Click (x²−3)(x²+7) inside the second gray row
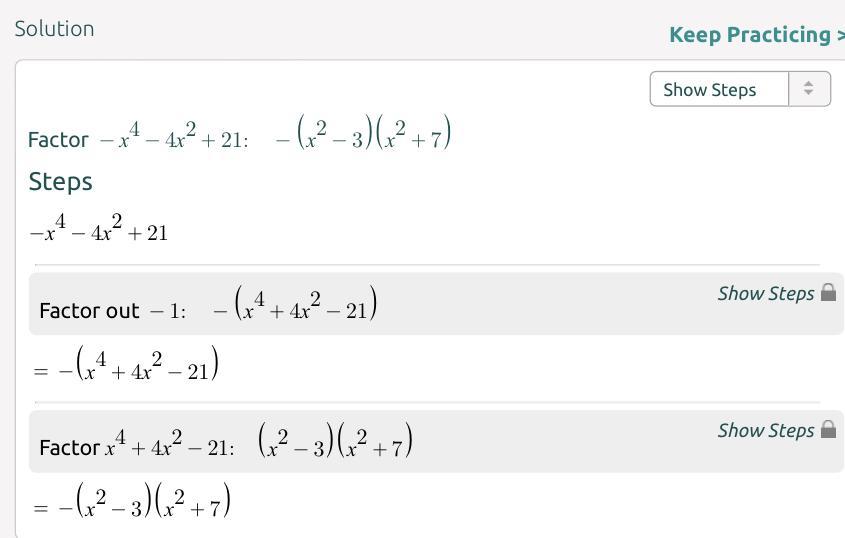The width and height of the screenshot is (845, 538). (335, 442)
